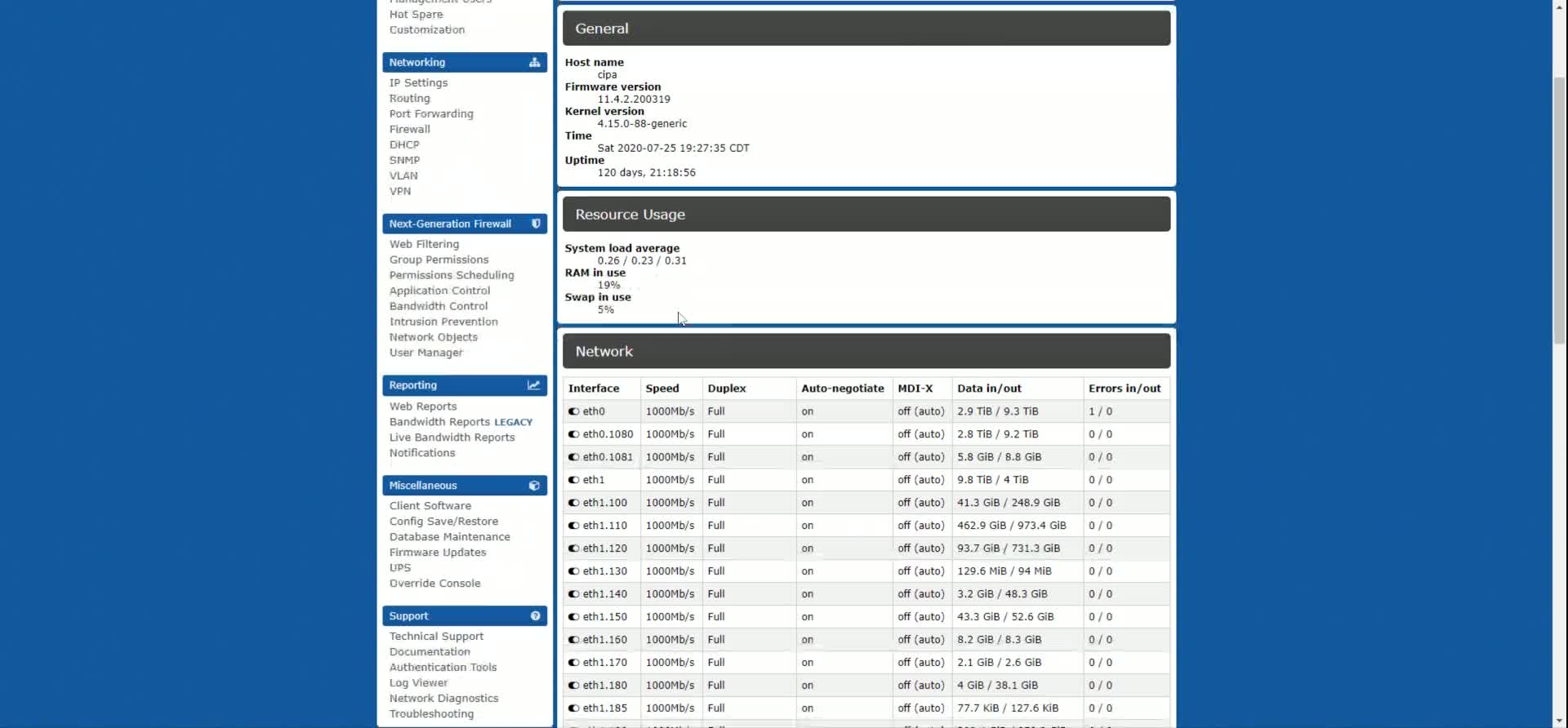Open the Documentation link
The height and width of the screenshot is (728, 1568).
coord(430,652)
